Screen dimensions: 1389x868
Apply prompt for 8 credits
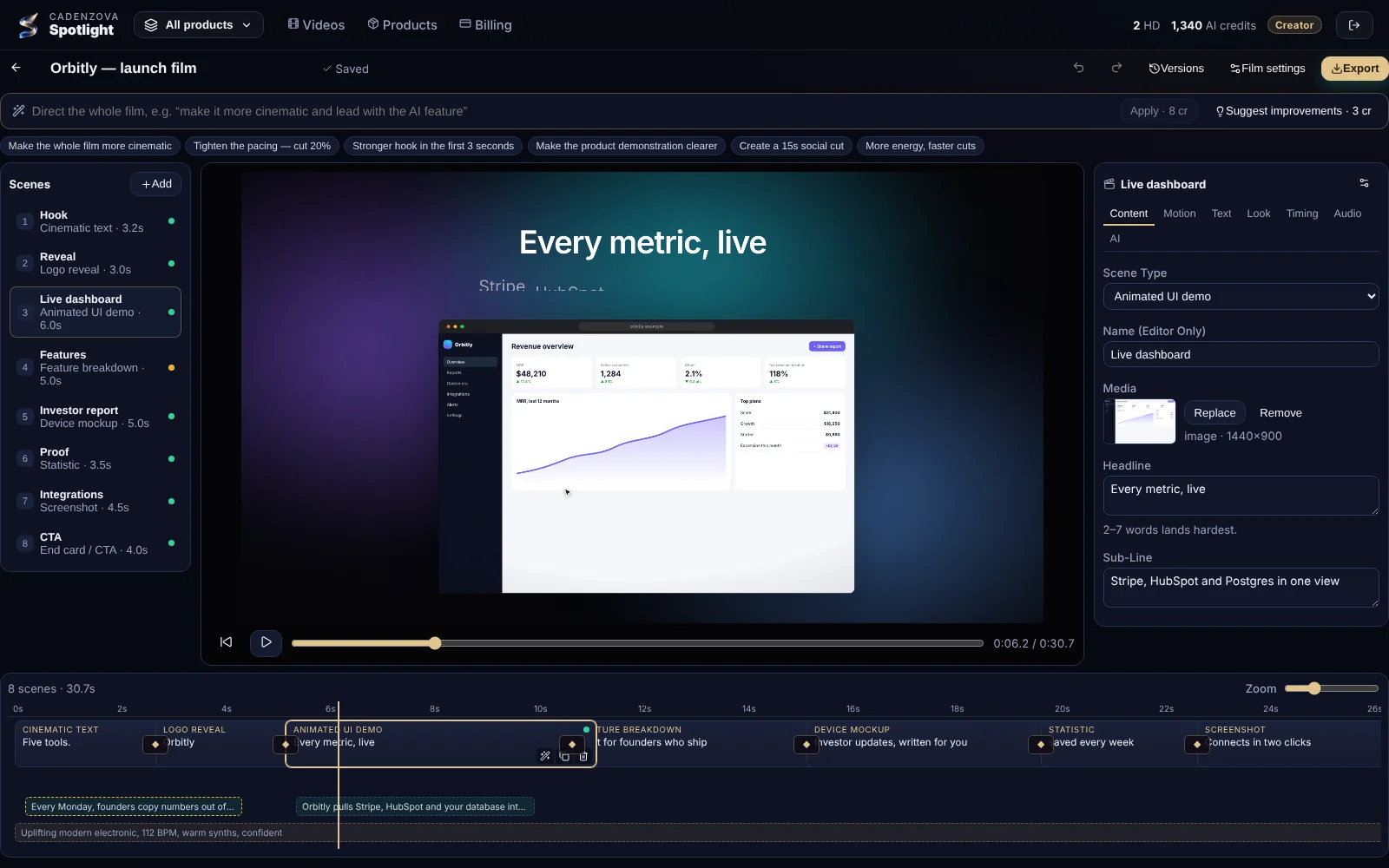click(1158, 111)
